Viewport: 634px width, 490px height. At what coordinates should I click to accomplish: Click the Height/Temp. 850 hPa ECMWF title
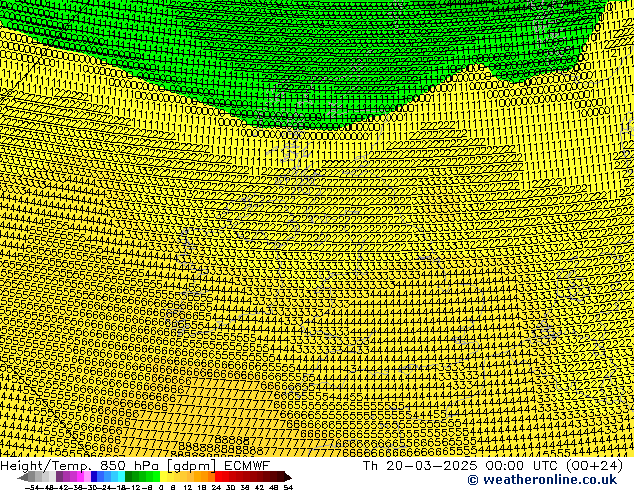[135, 465]
